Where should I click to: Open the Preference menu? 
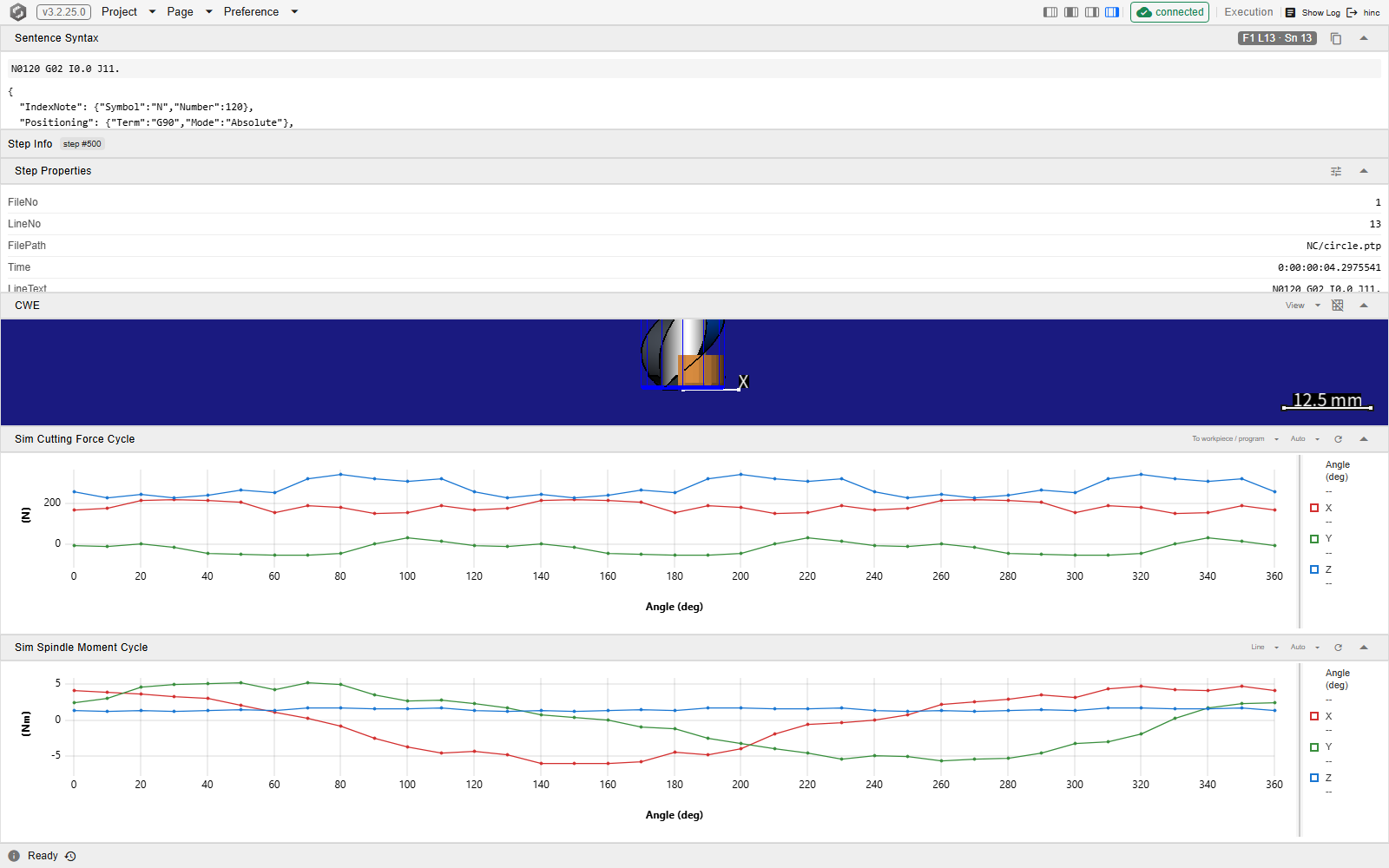(260, 12)
